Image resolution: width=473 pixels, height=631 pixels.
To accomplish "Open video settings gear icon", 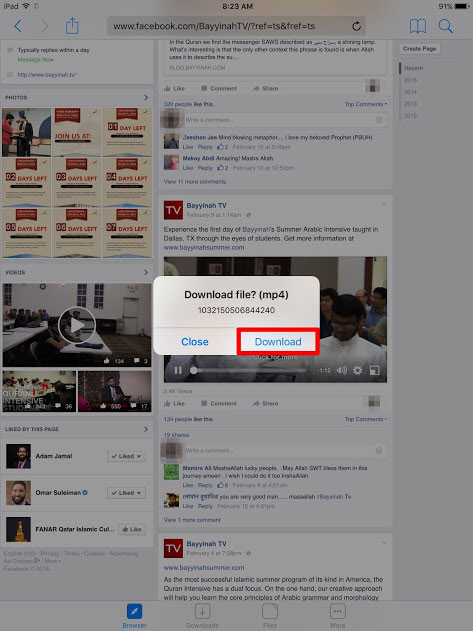I will (357, 370).
